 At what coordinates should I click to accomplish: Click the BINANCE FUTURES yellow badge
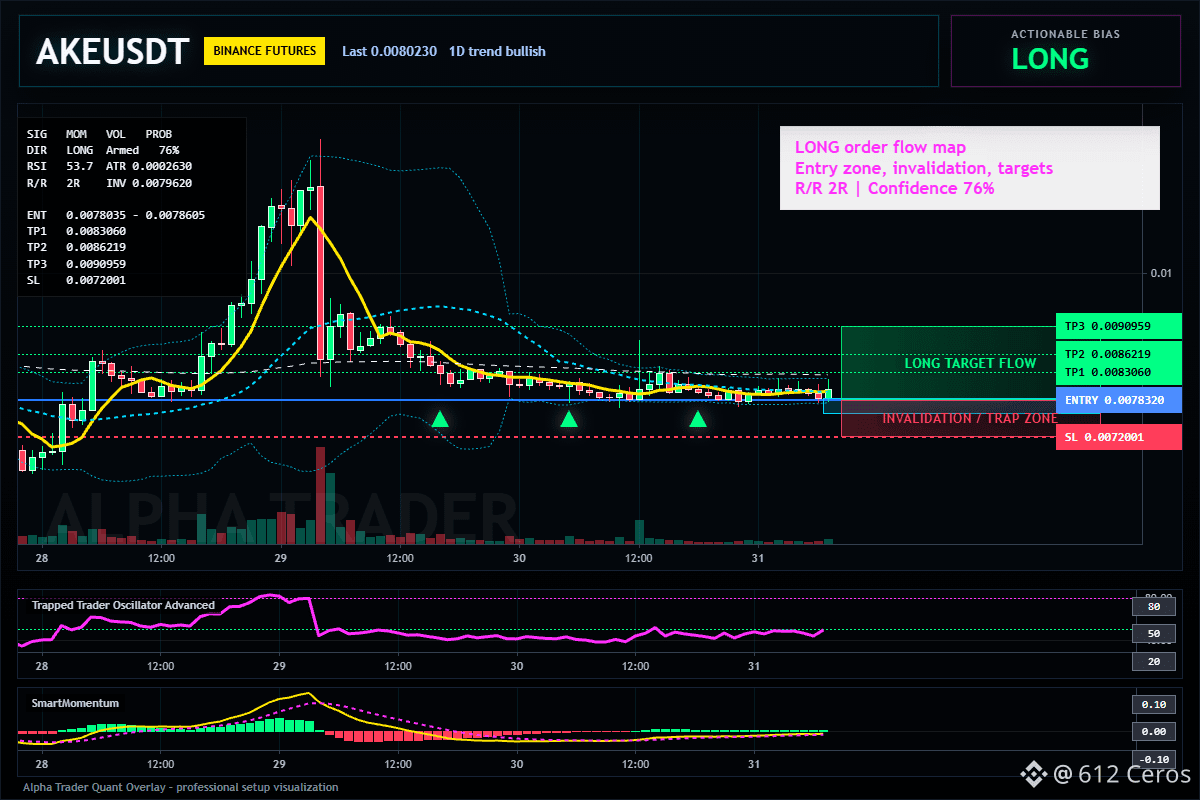tap(264, 50)
